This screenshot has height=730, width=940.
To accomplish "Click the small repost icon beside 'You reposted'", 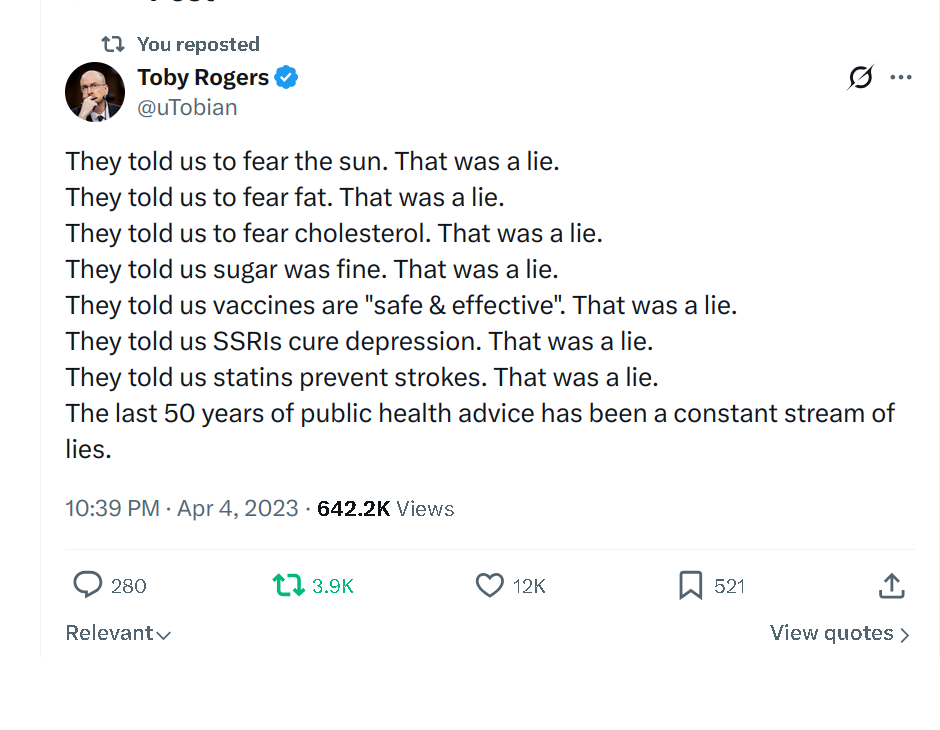I will [x=113, y=44].
